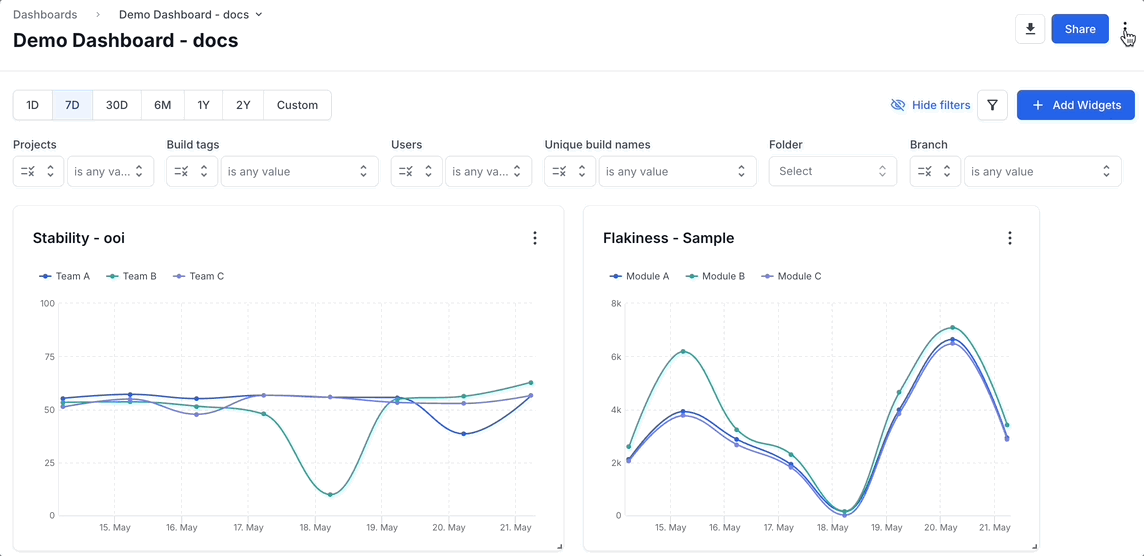Image resolution: width=1144 pixels, height=556 pixels.
Task: Open the dashboard three-dot options menu
Action: 1125,29
